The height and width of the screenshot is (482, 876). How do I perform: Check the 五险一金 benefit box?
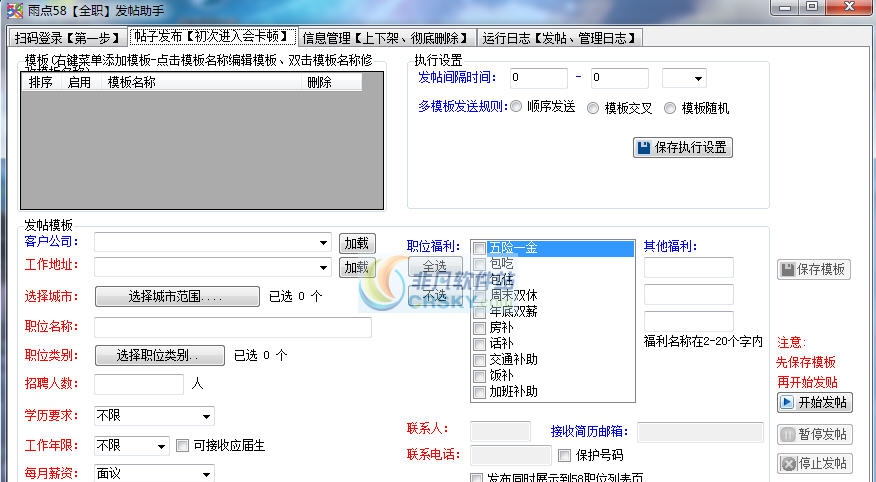click(x=479, y=248)
